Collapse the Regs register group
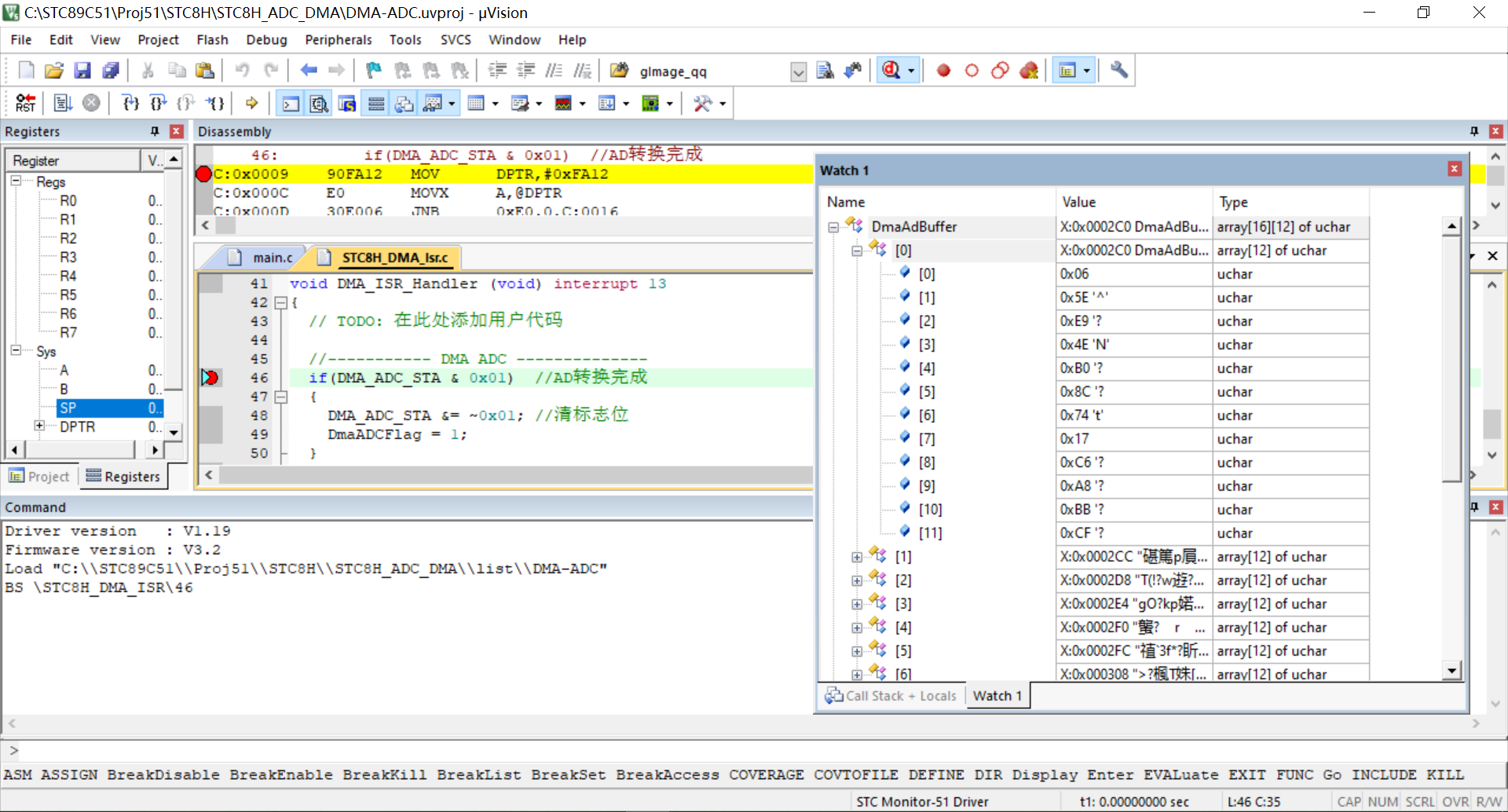Viewport: 1508px width, 812px height. [16, 181]
